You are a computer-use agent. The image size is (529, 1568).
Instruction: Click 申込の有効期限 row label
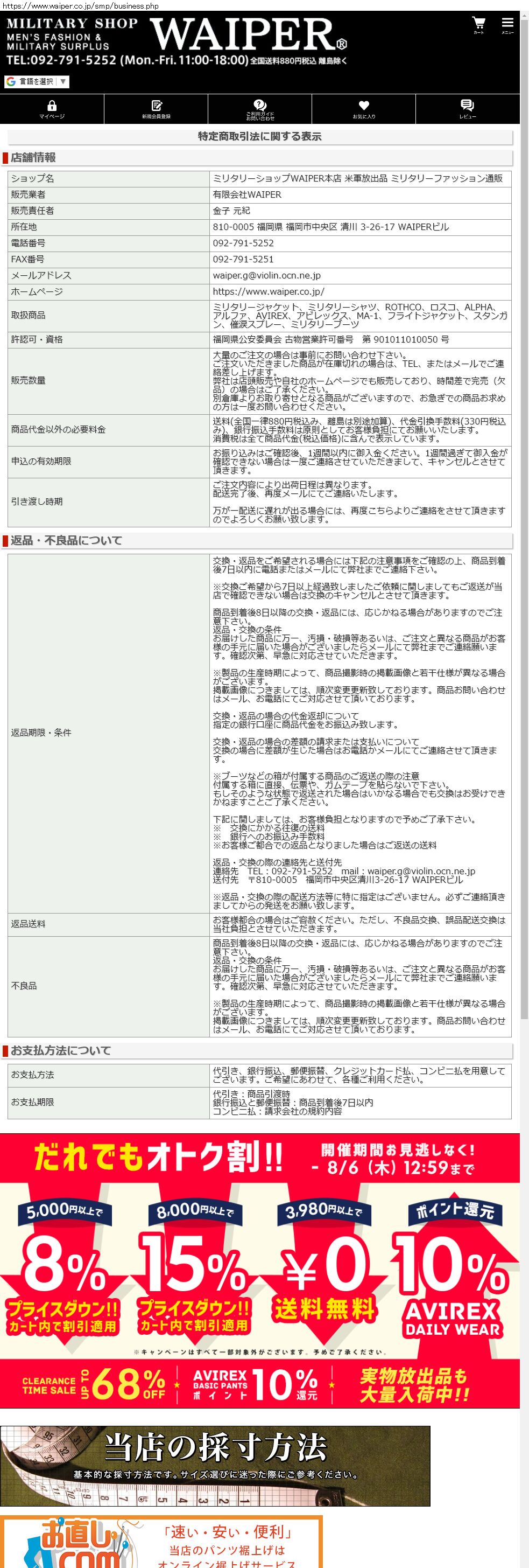pyautogui.click(x=41, y=462)
